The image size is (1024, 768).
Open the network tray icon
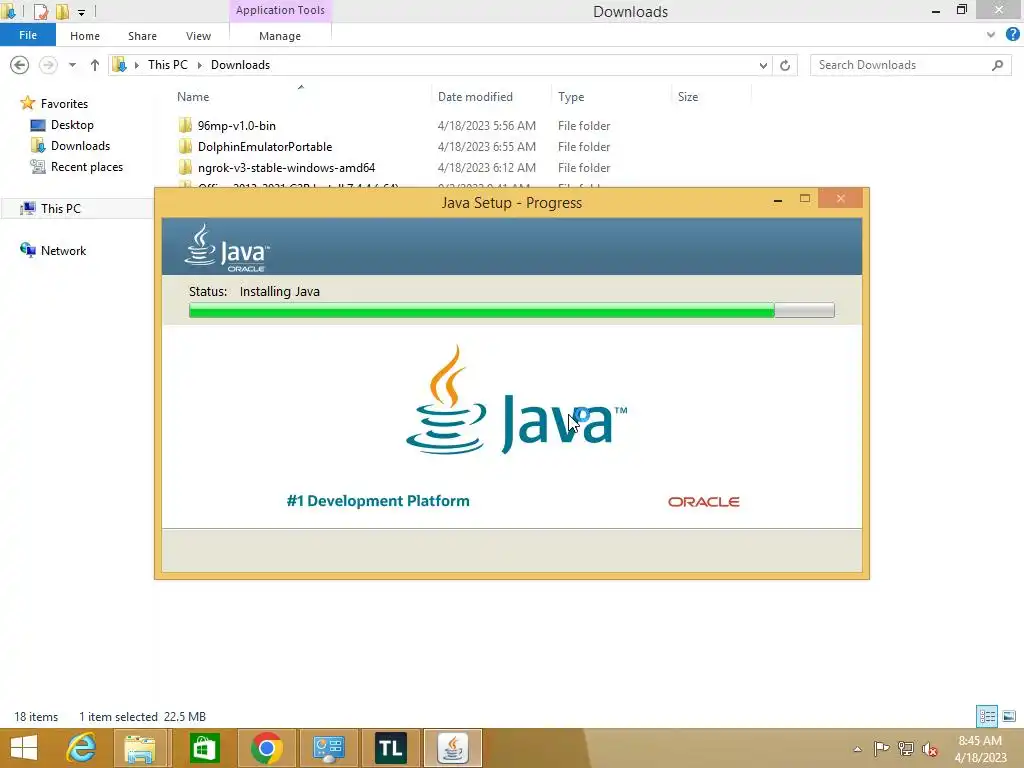click(x=905, y=748)
